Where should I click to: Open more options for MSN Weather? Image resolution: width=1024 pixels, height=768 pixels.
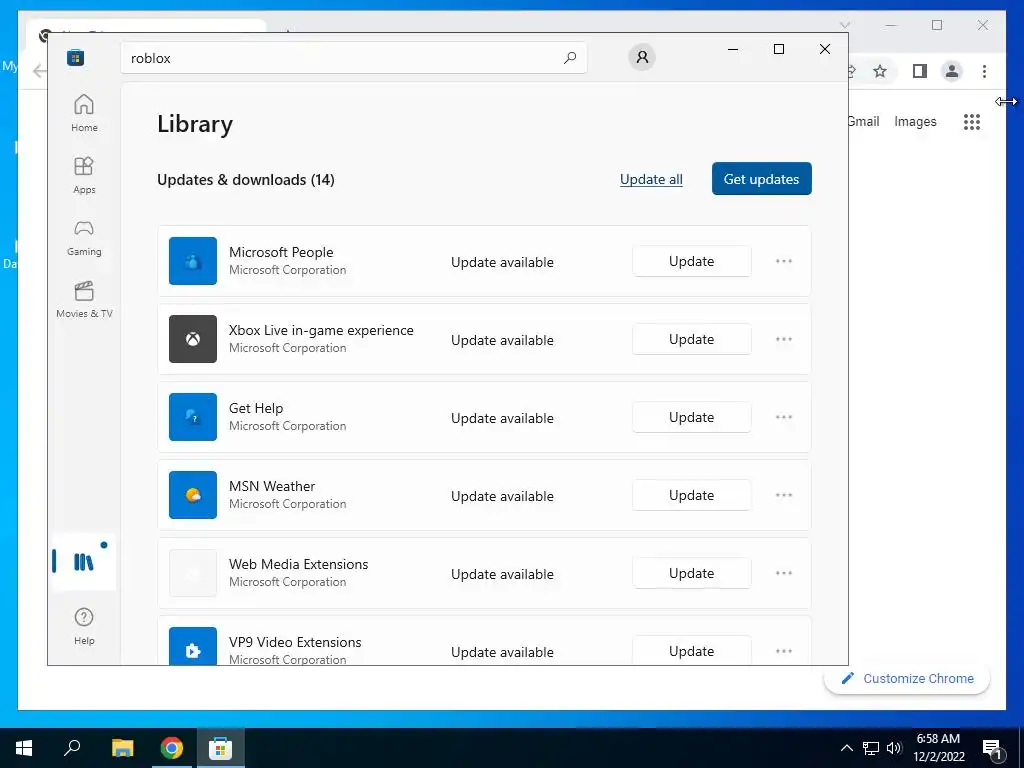click(784, 495)
